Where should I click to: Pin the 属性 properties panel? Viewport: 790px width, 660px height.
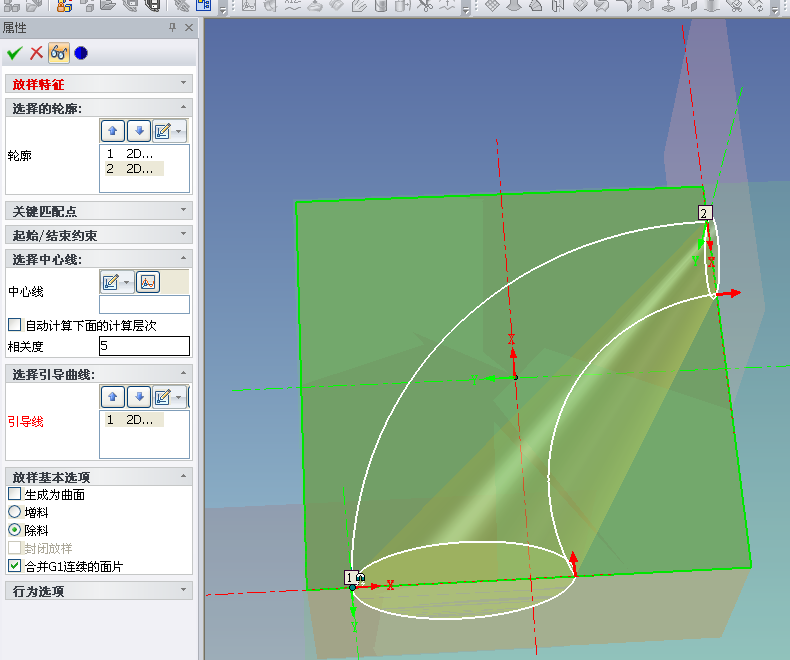(x=172, y=28)
